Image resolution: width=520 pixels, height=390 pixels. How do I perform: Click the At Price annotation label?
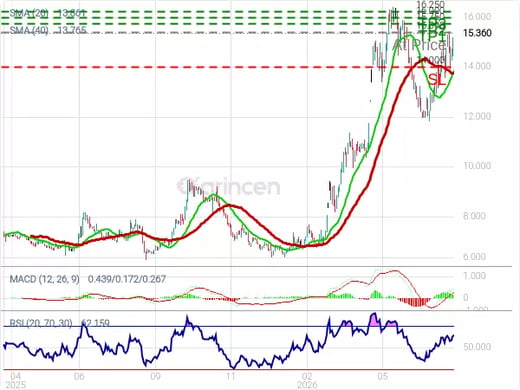click(420, 45)
